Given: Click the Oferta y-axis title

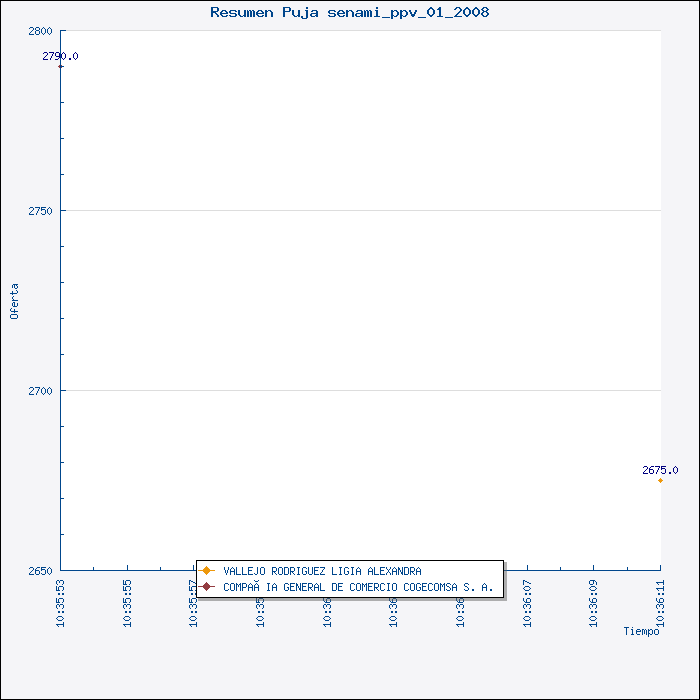Looking at the screenshot, I should pos(14,301).
